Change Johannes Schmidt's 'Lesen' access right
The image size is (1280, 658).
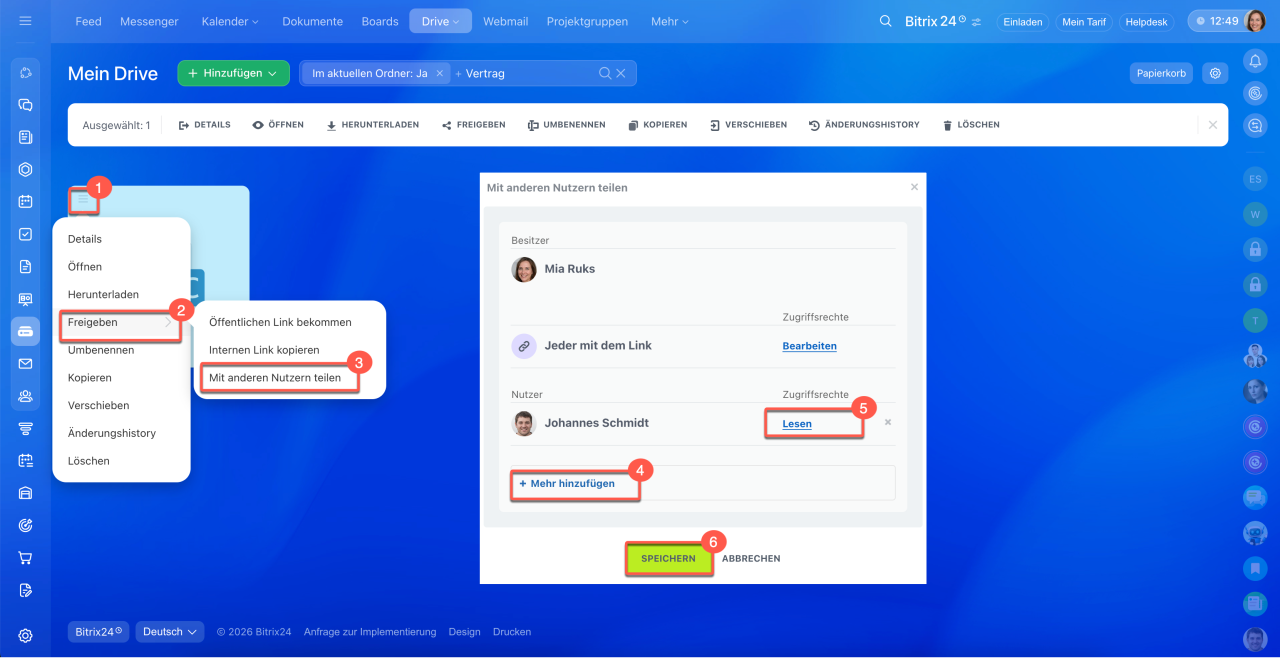click(x=797, y=424)
